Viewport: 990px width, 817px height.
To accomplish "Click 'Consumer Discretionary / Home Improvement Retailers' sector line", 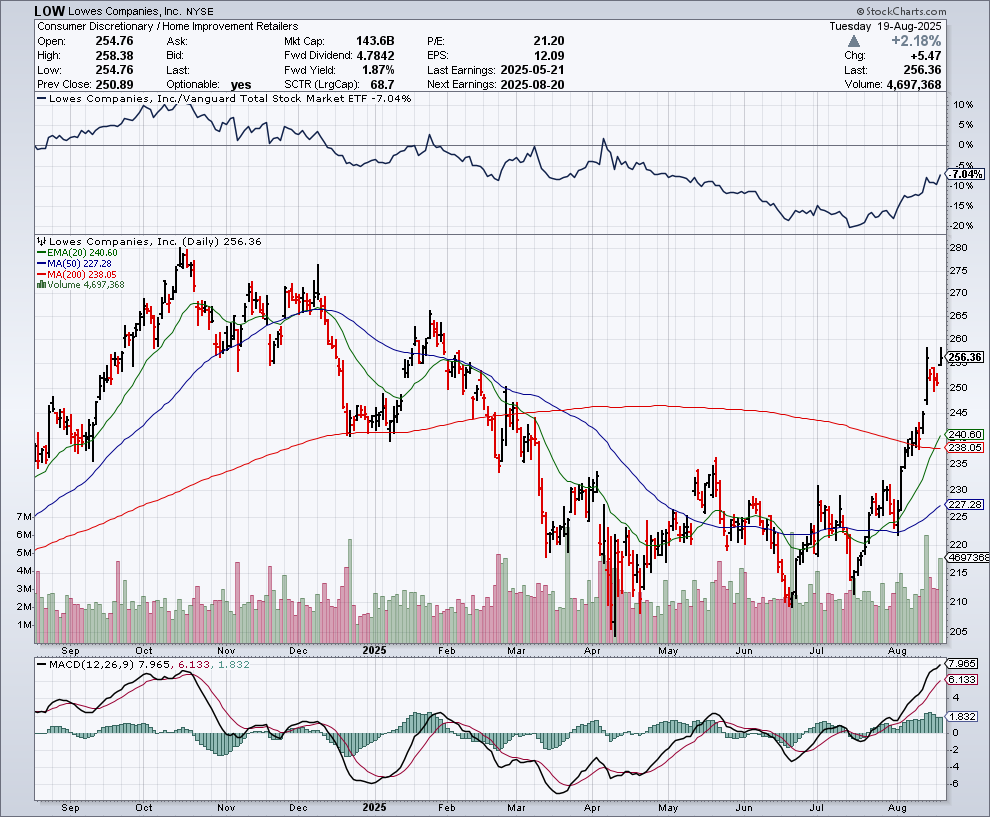I will [x=167, y=27].
